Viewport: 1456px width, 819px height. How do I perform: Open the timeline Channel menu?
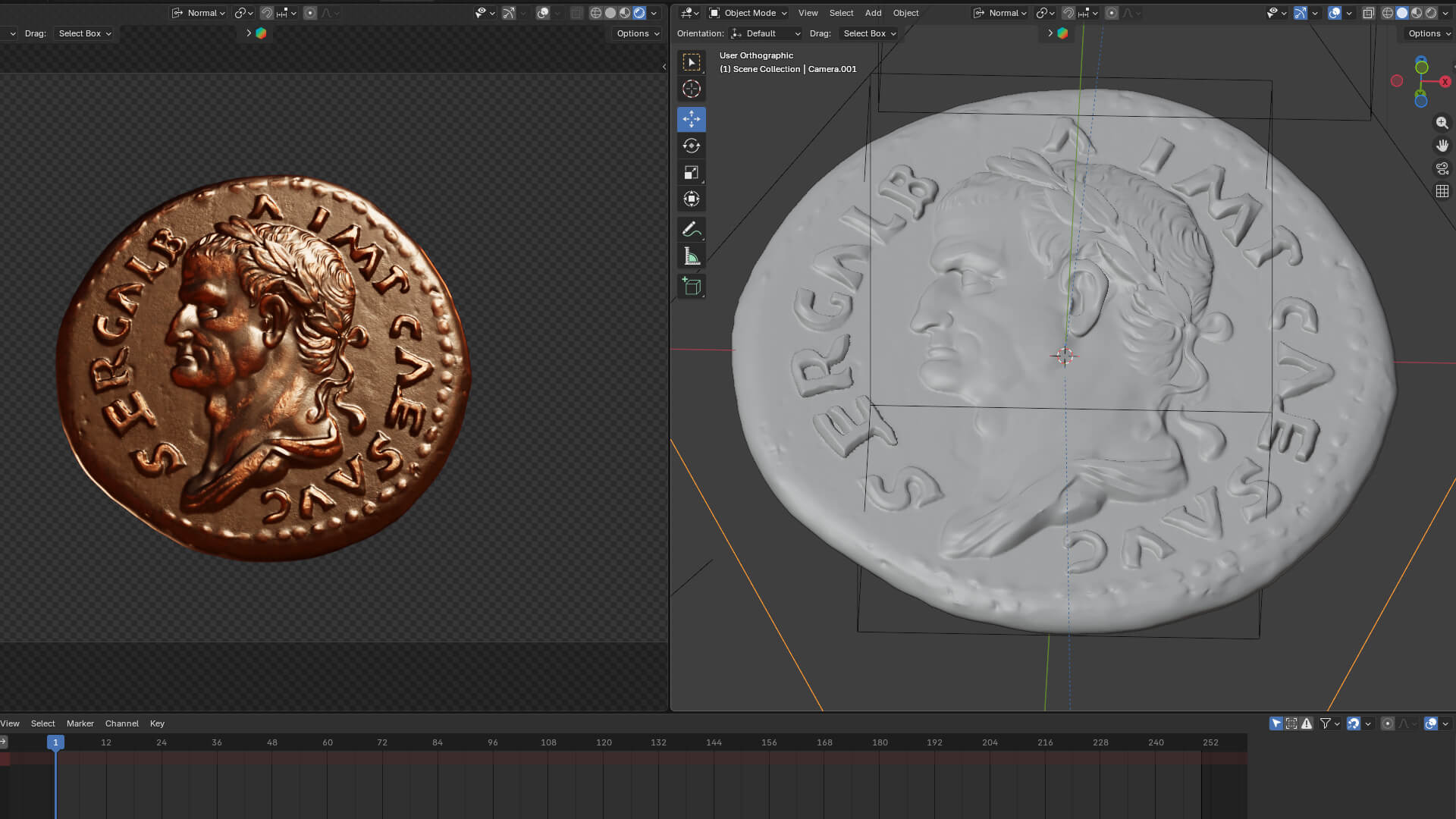click(x=121, y=723)
